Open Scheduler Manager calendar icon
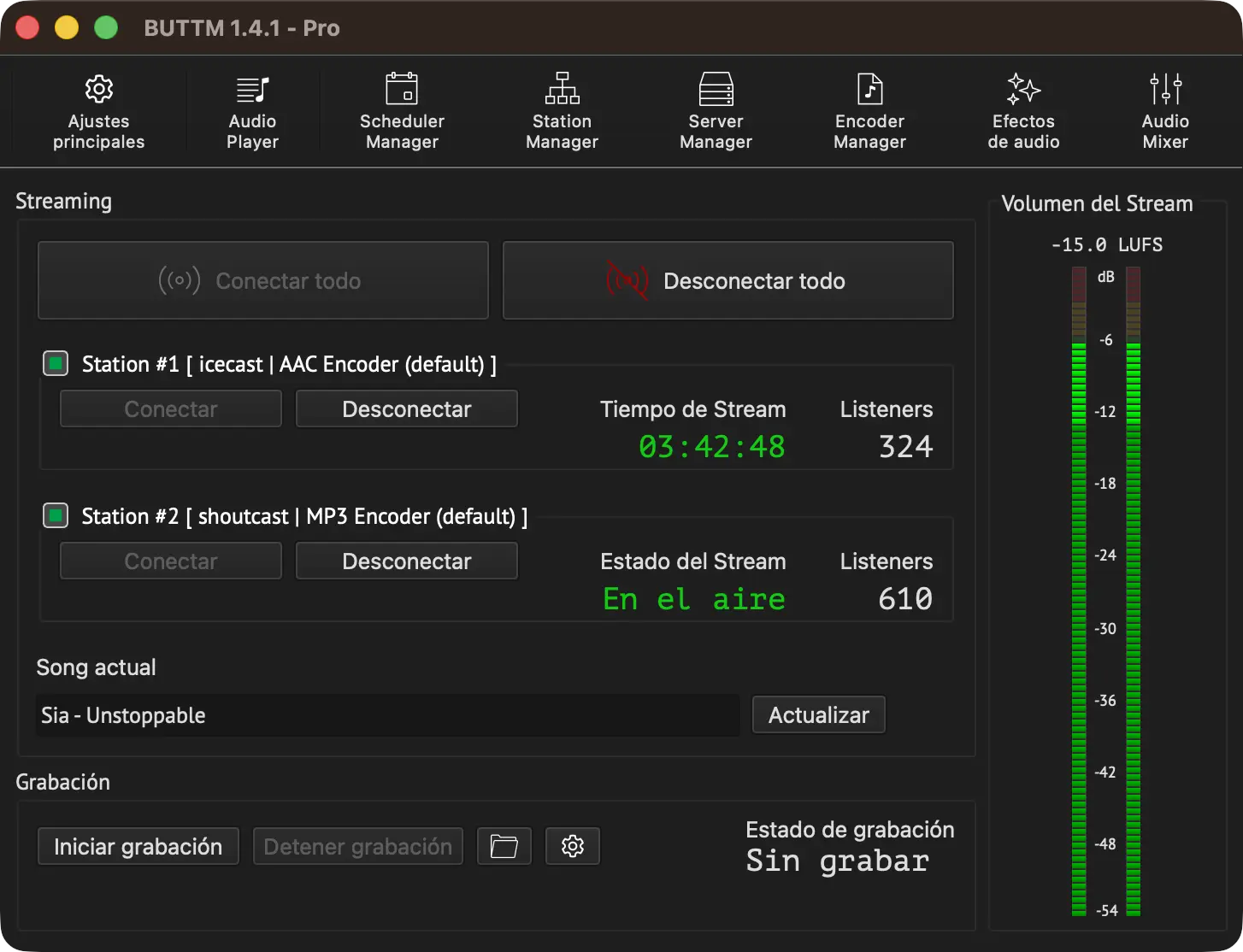 coord(402,89)
